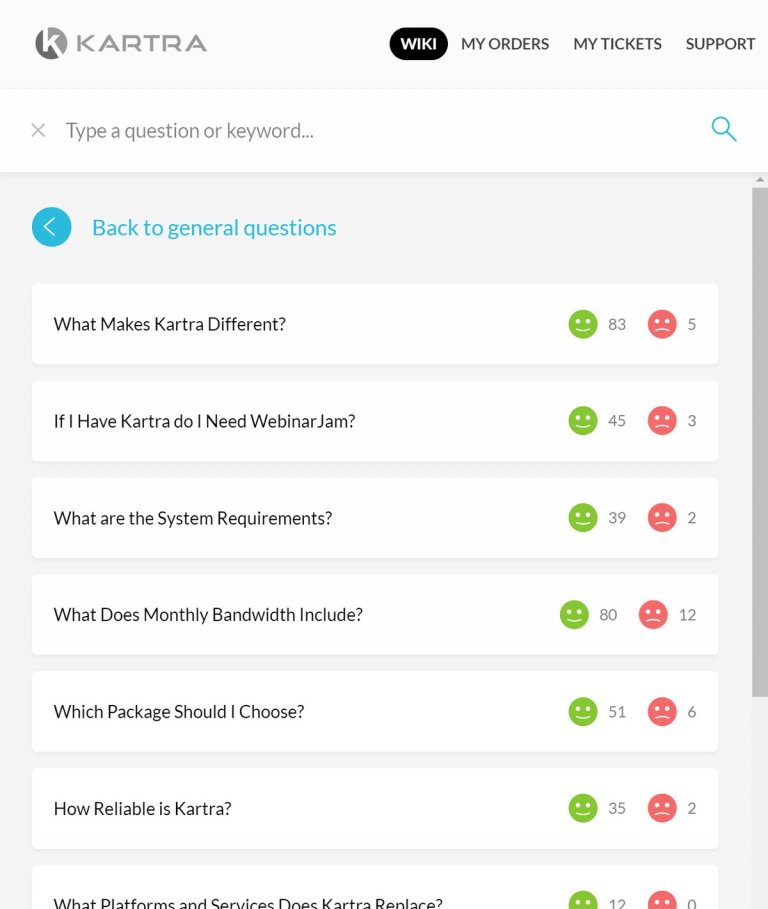Select the WIKI tab

click(x=418, y=44)
